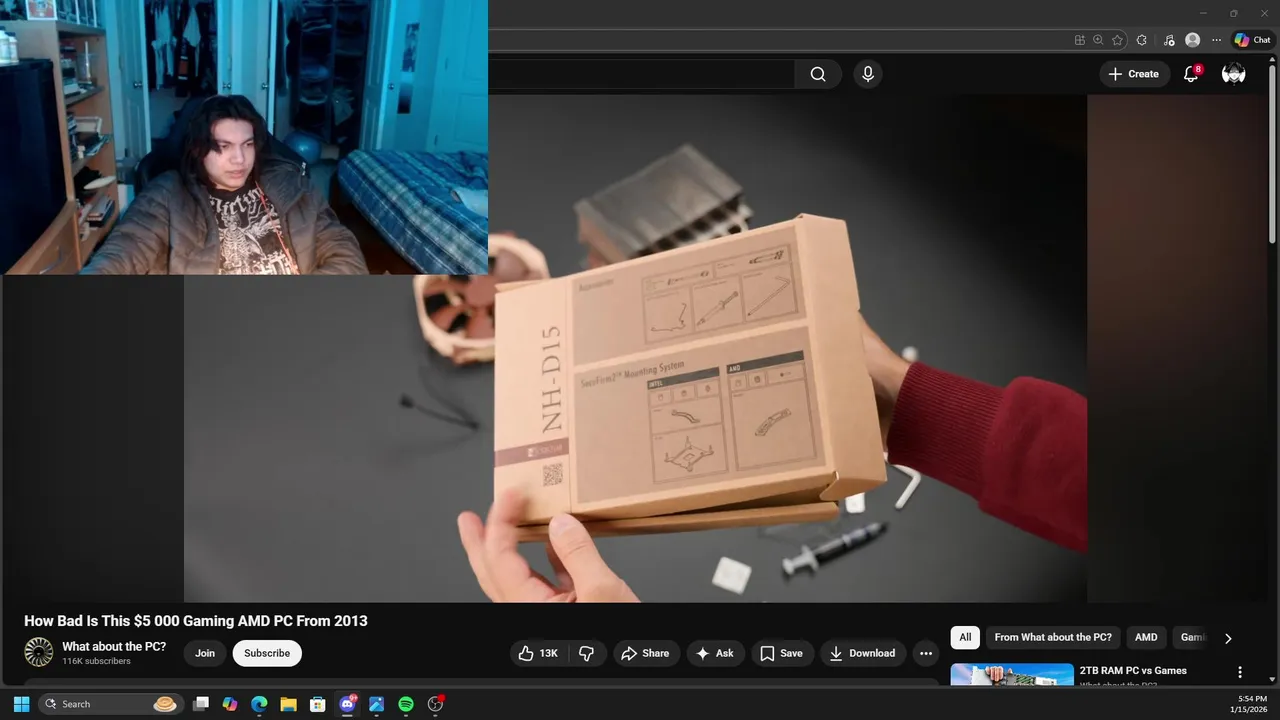Open What about the PC? channel avatar
The image size is (1280, 720).
pyautogui.click(x=38, y=652)
